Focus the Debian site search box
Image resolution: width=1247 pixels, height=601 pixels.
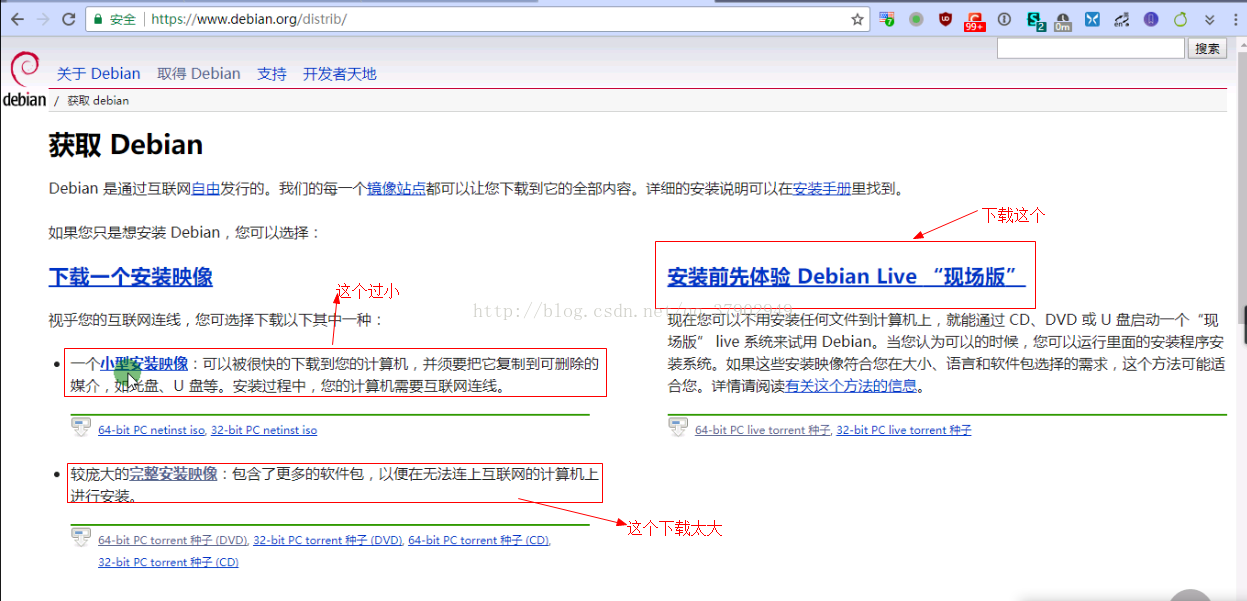tap(1090, 48)
